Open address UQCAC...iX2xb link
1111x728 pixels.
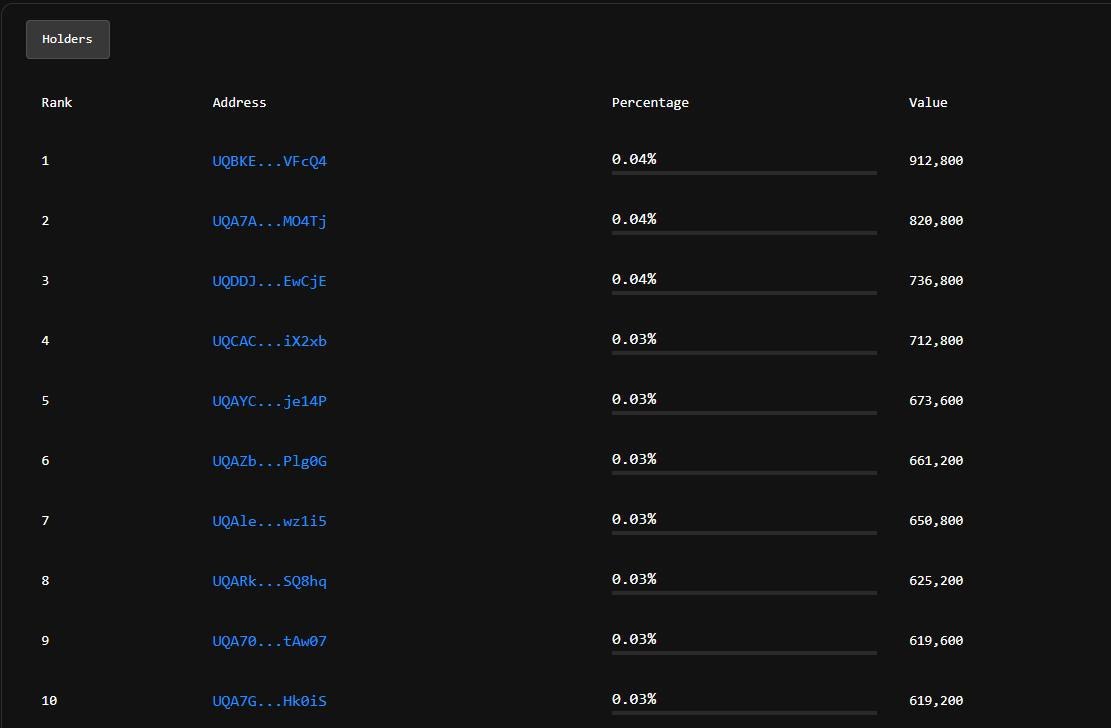269,341
